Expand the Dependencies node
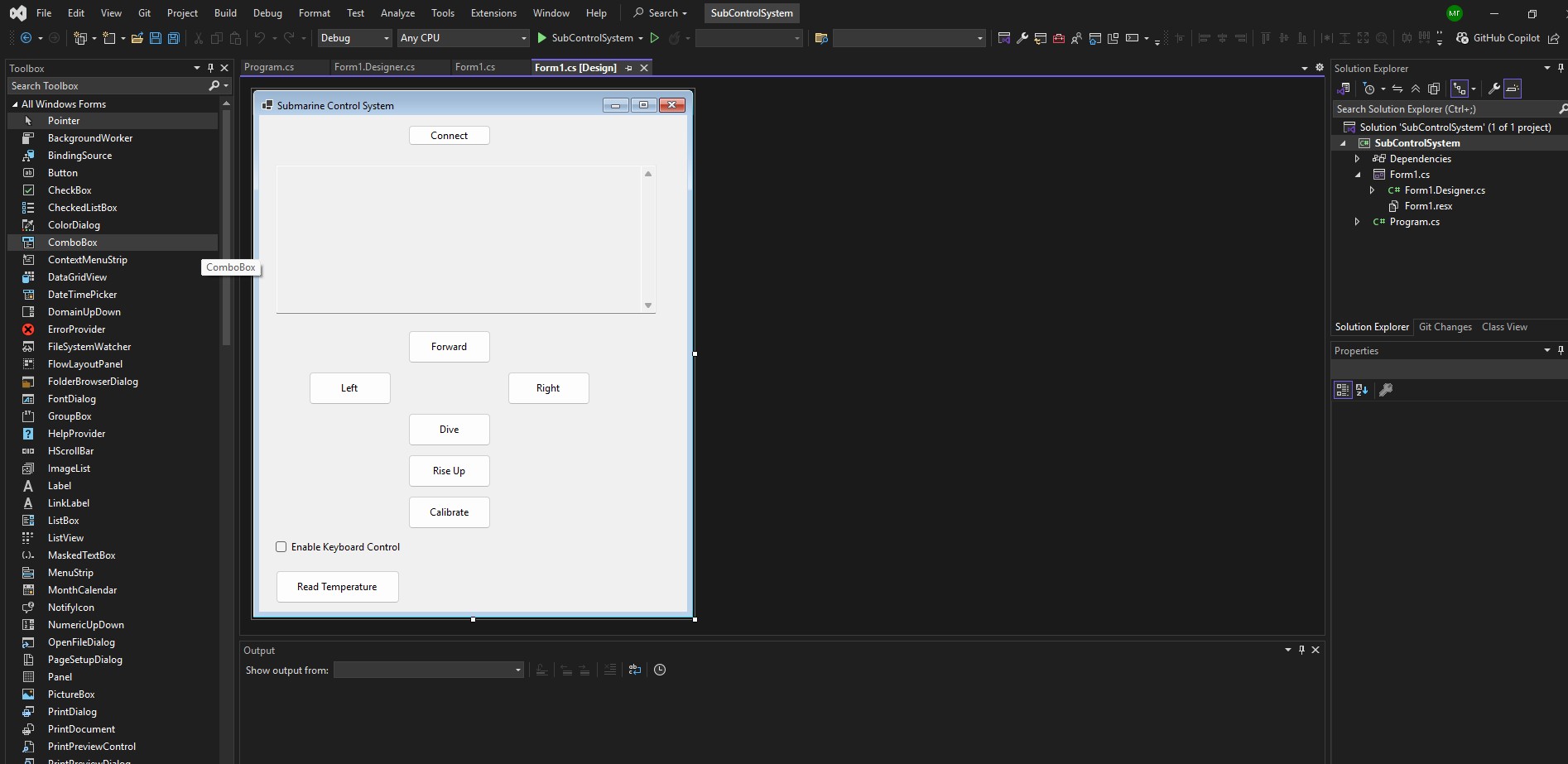Image resolution: width=1568 pixels, height=764 pixels. 1357,159
